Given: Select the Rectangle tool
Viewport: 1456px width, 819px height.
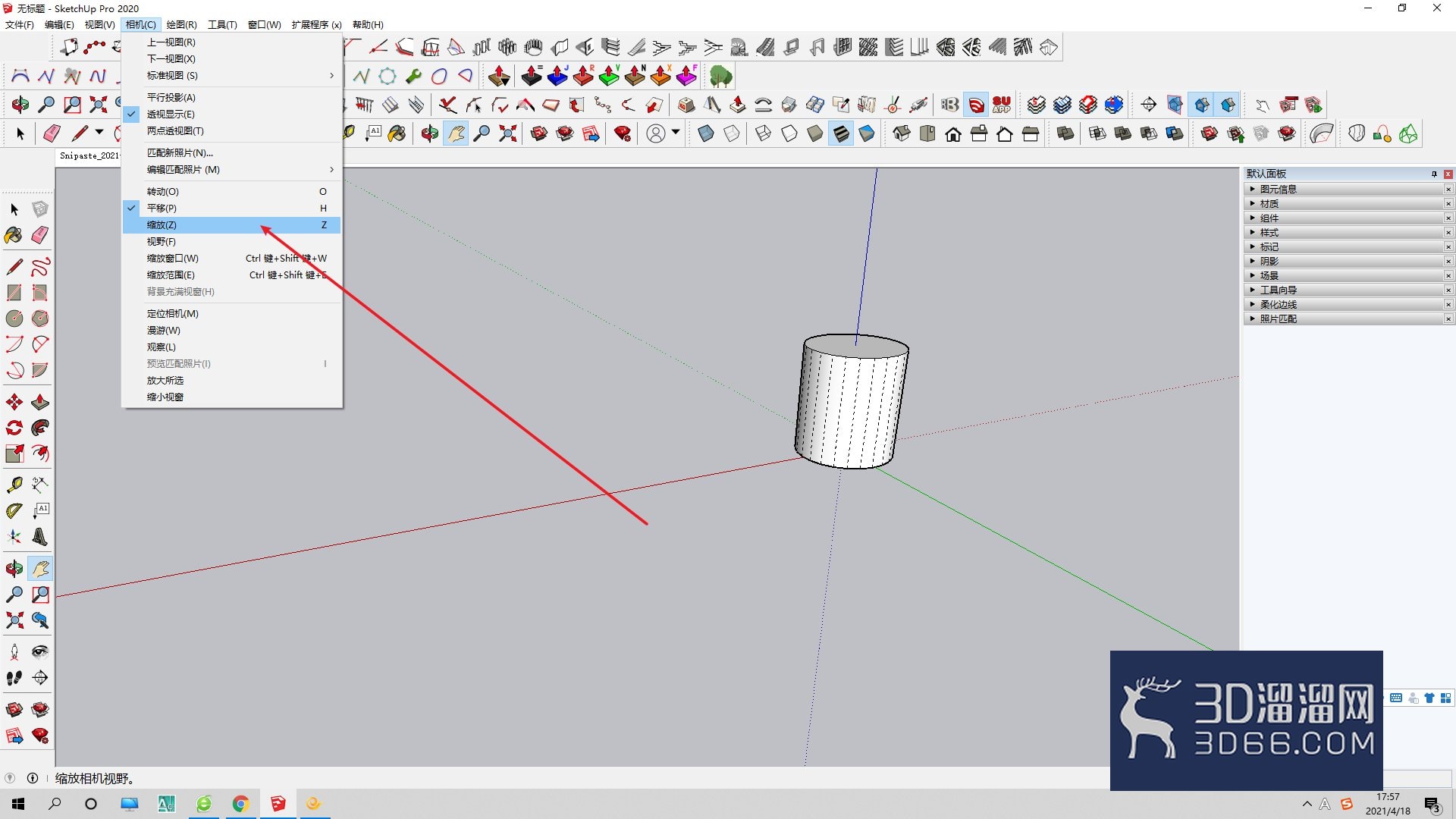Looking at the screenshot, I should tap(14, 293).
